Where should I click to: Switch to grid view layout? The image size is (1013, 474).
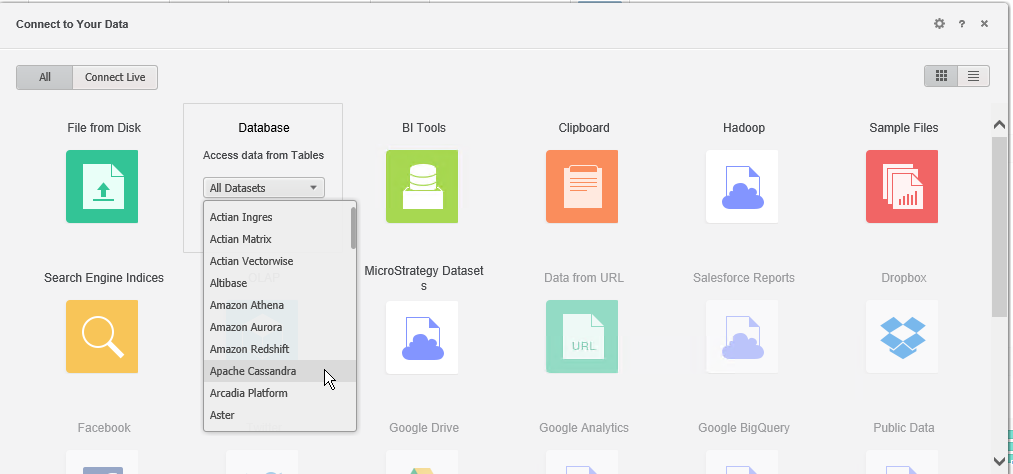click(x=941, y=76)
